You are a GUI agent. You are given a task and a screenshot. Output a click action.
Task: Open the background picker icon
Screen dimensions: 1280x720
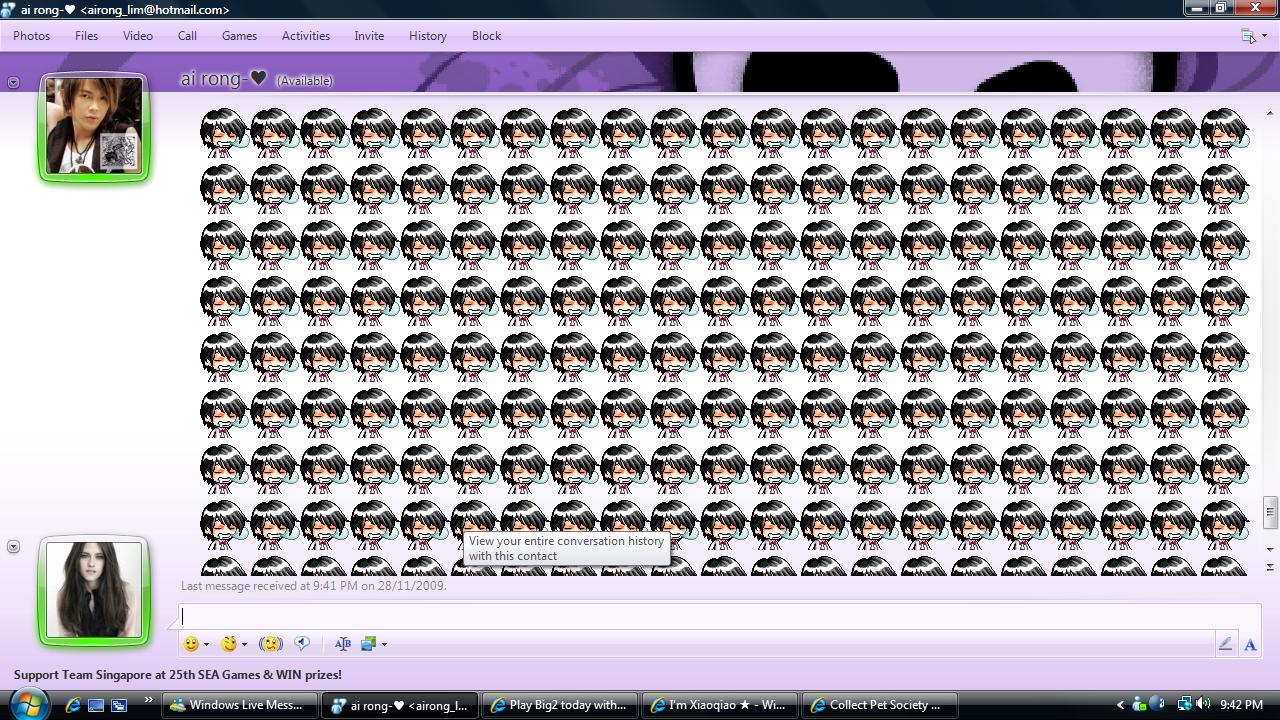(x=368, y=644)
